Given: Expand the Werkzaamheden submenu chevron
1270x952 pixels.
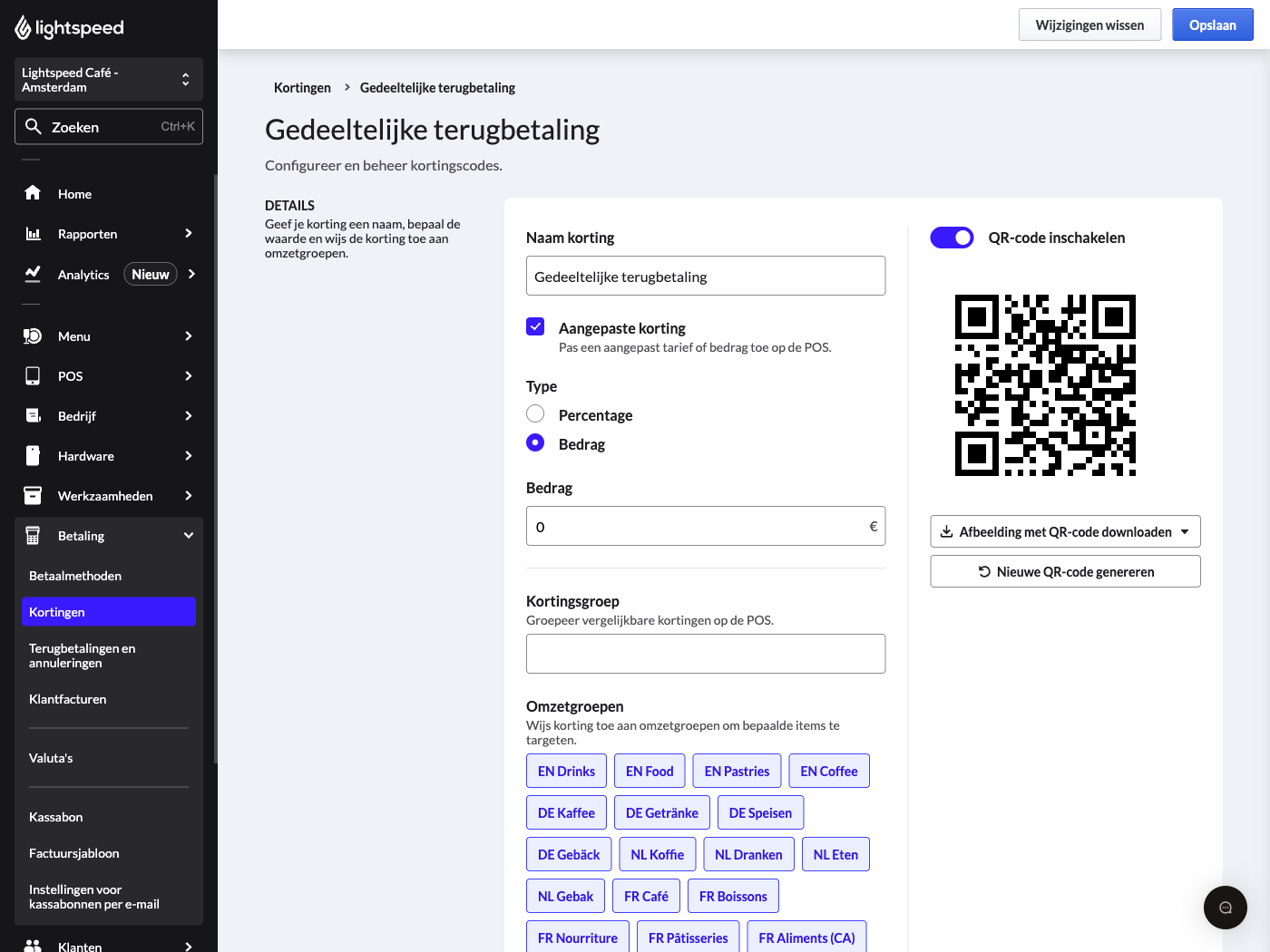Looking at the screenshot, I should pos(189,495).
